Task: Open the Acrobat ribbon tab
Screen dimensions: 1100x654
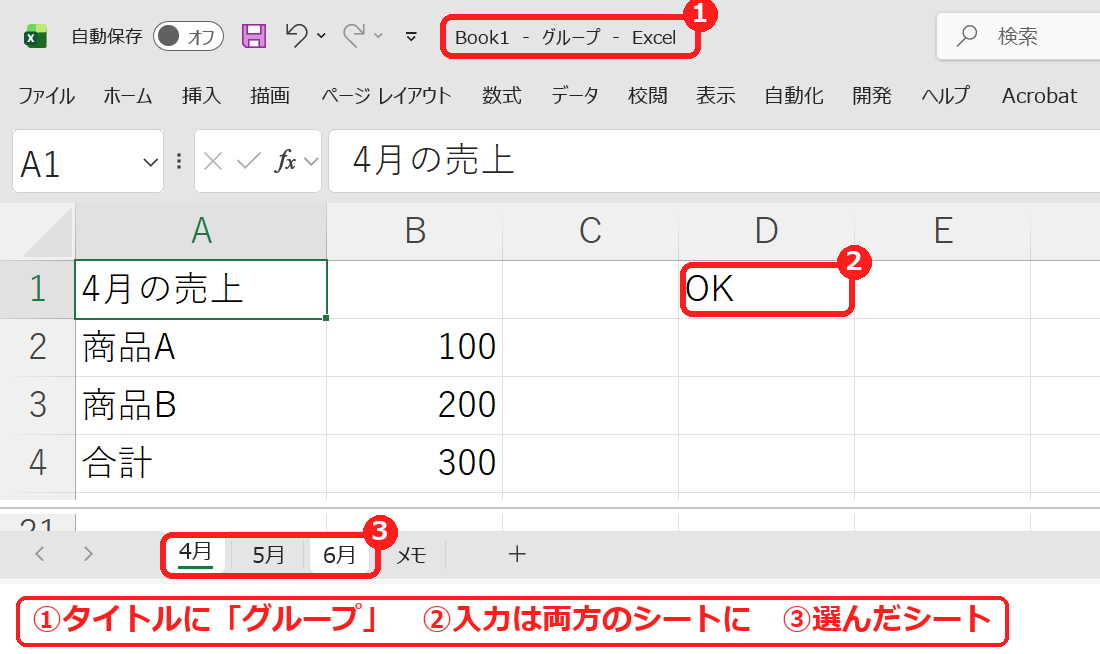Action: click(1039, 95)
